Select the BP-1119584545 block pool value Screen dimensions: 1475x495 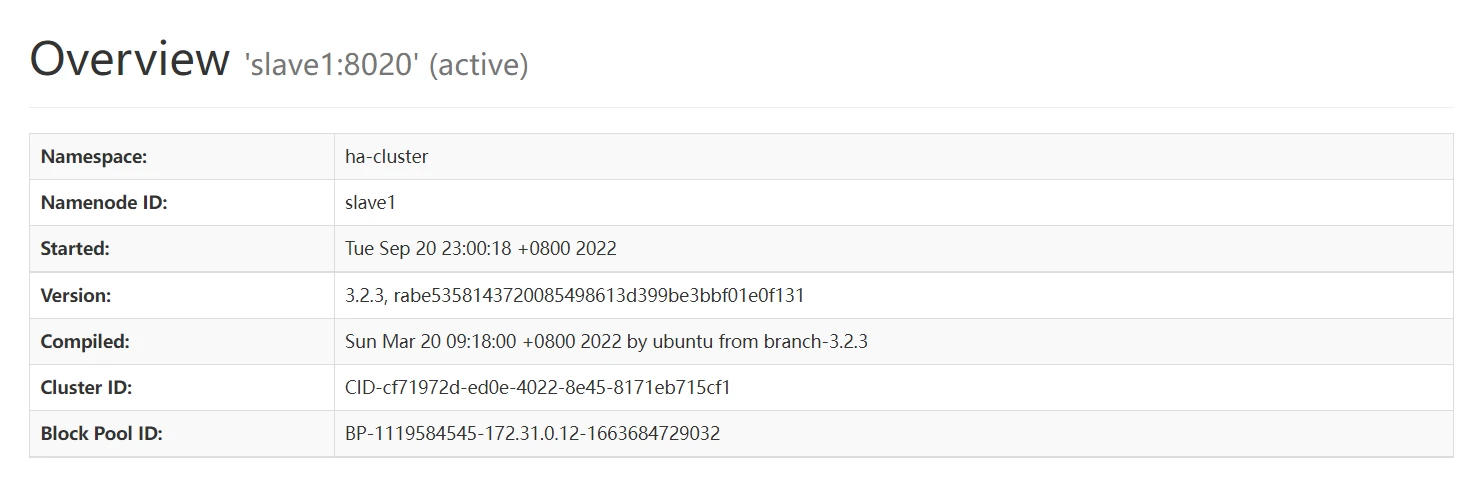pyautogui.click(x=532, y=433)
